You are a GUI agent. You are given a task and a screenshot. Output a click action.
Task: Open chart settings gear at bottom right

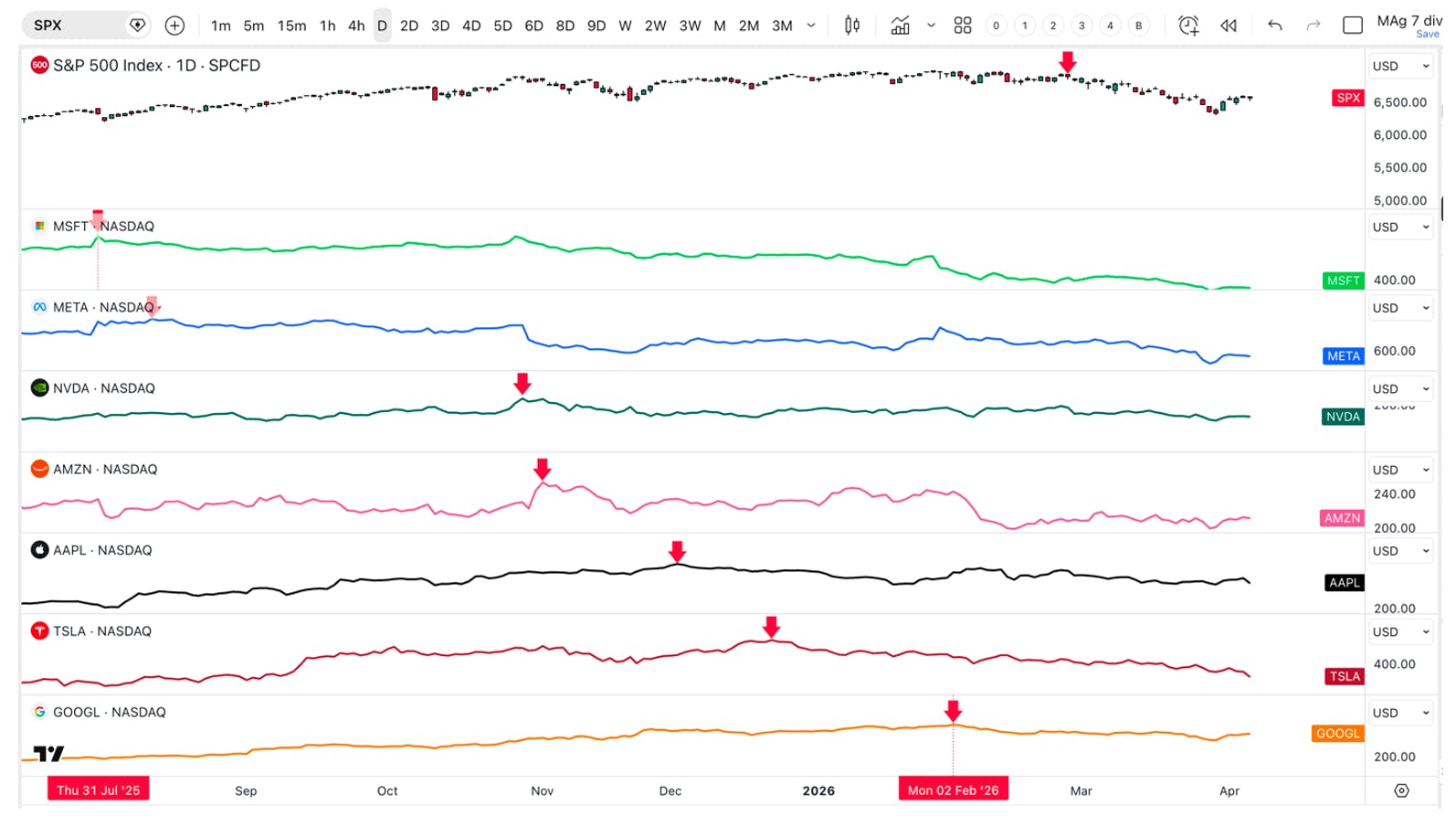point(1402,790)
